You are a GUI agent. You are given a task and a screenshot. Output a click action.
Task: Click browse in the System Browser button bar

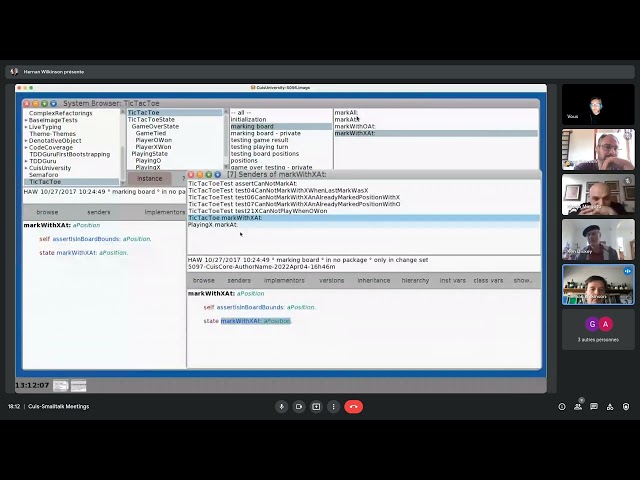click(47, 212)
